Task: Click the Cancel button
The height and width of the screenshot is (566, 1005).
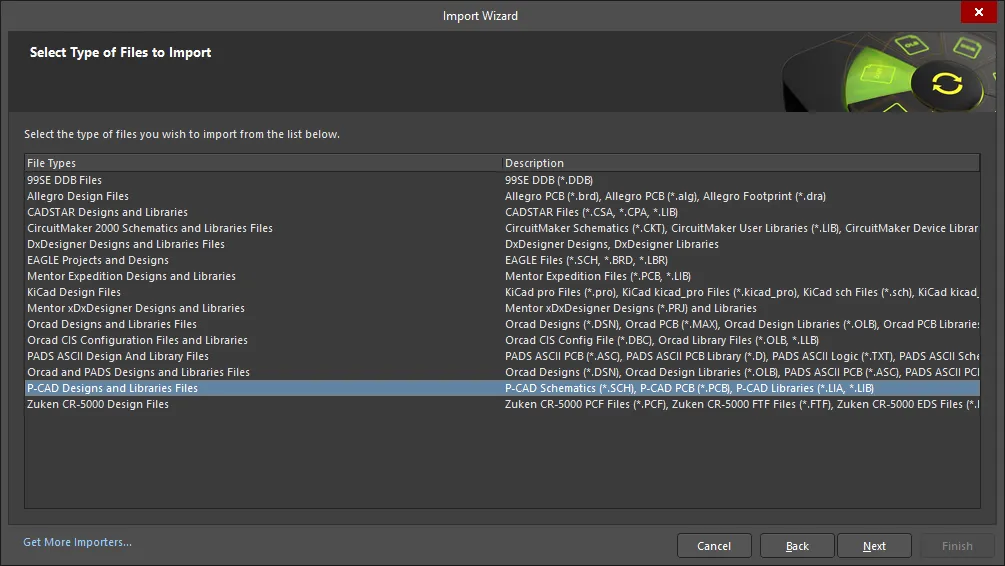Action: (x=714, y=546)
